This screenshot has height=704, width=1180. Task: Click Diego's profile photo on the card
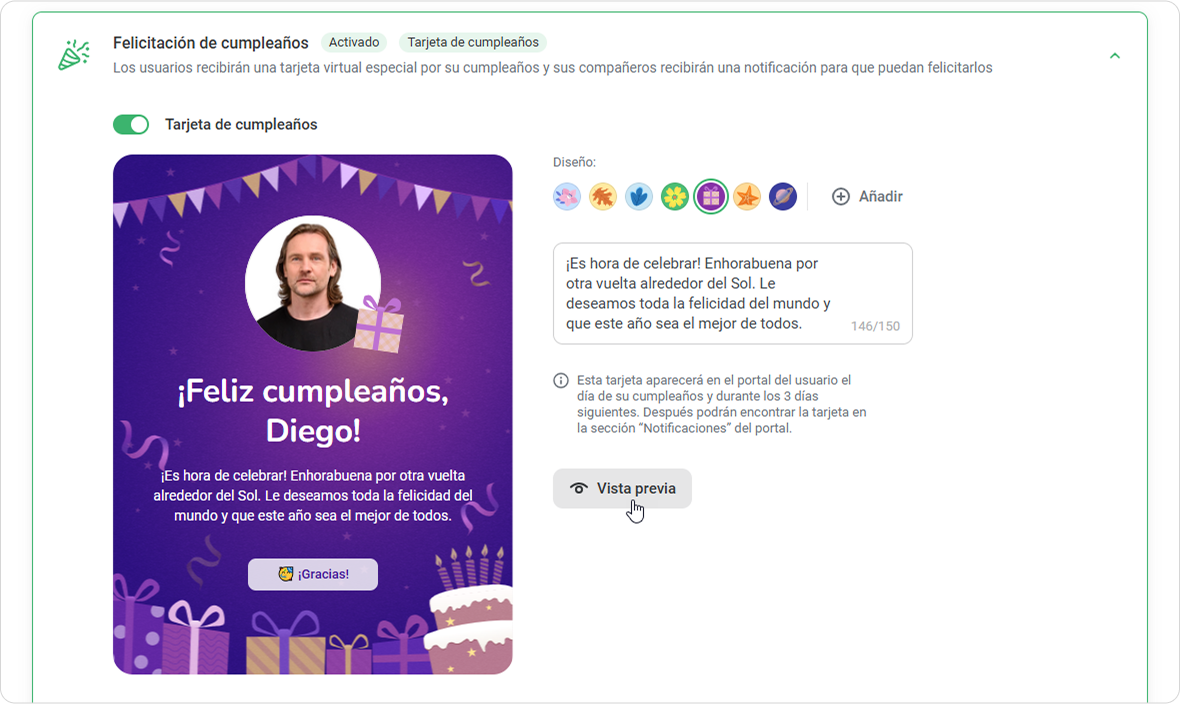pos(313,283)
